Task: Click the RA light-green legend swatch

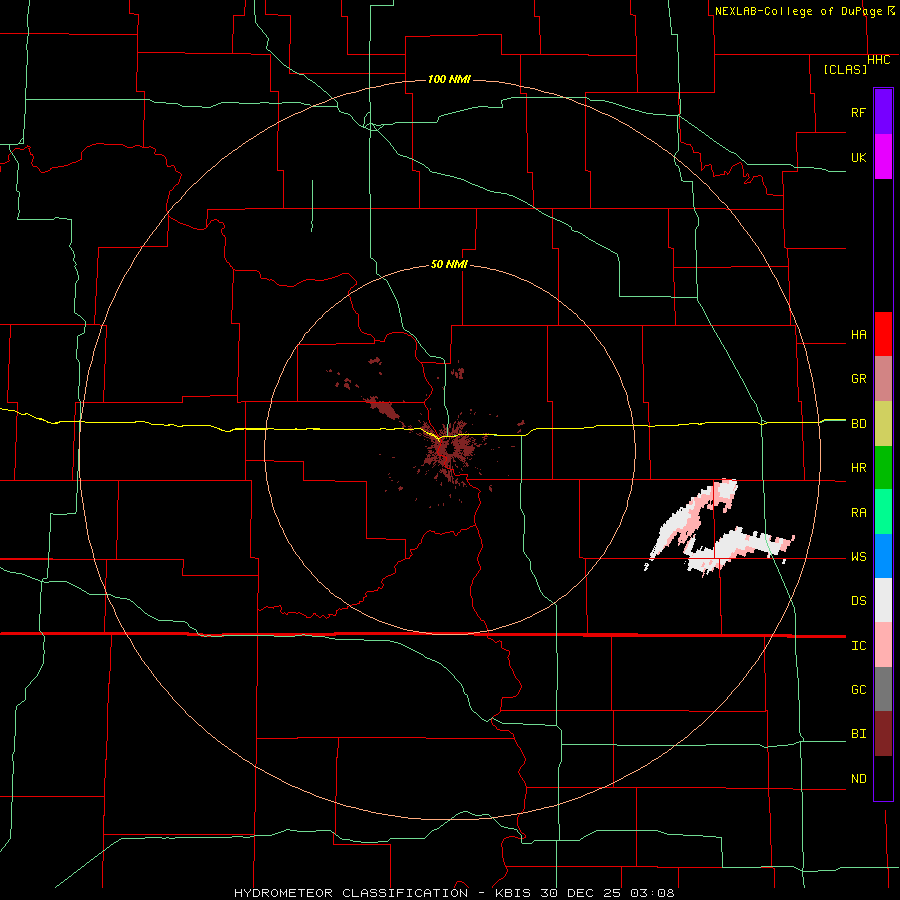Action: (x=883, y=512)
